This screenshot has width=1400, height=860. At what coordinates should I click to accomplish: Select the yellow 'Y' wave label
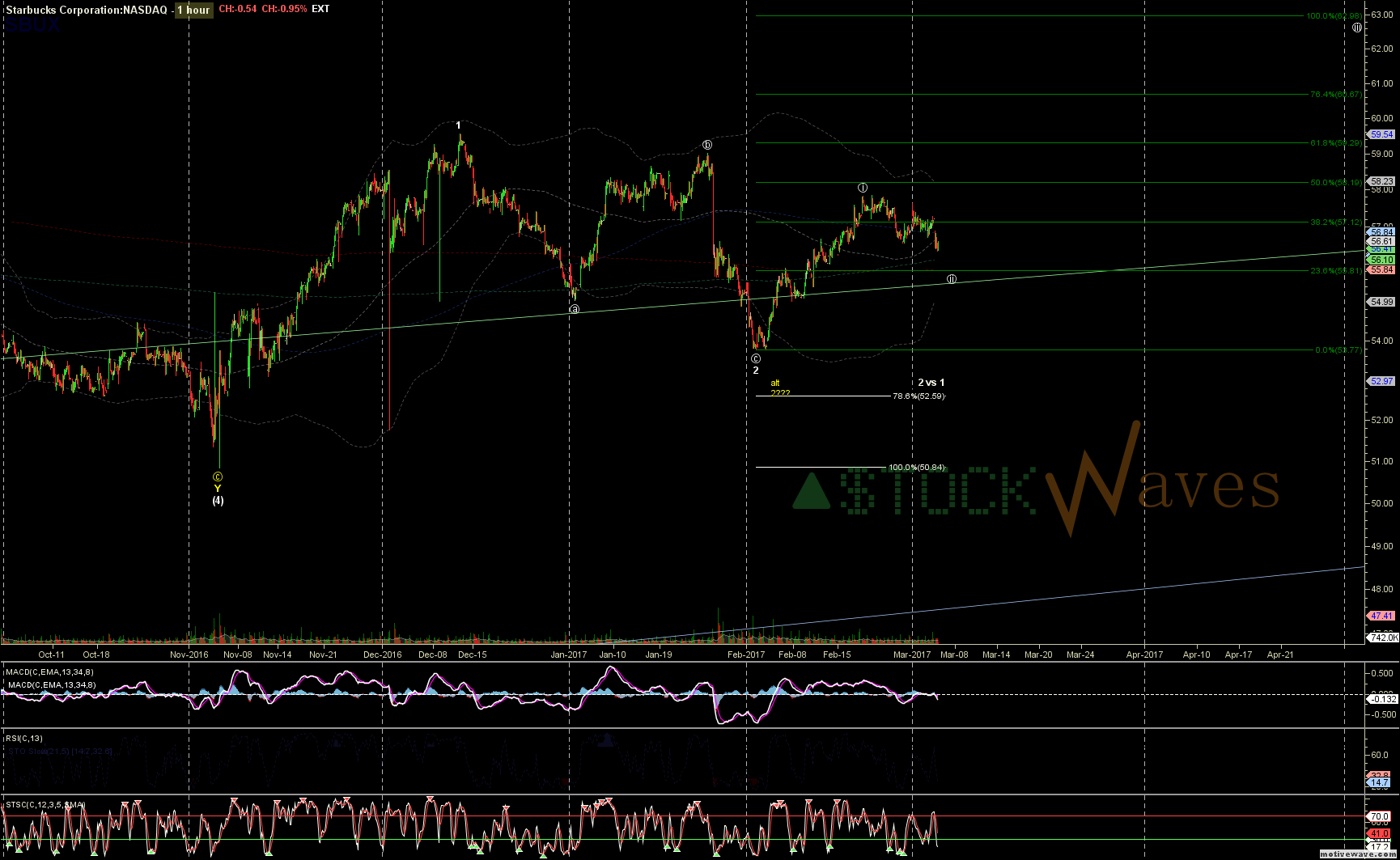[x=217, y=489]
